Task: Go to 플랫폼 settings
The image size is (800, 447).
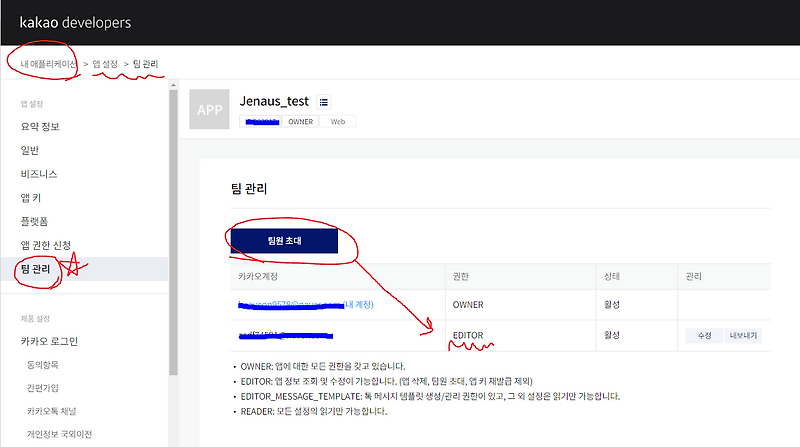Action: pyautogui.click(x=34, y=221)
